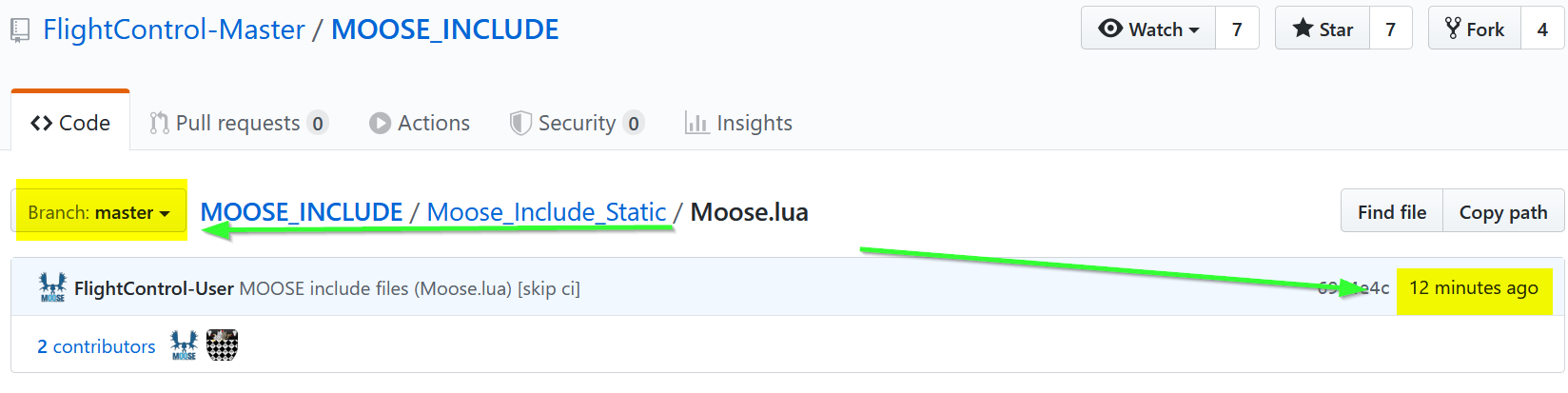This screenshot has width=1568, height=393.
Task: Expand the Branch: master dropdown
Action: click(99, 211)
